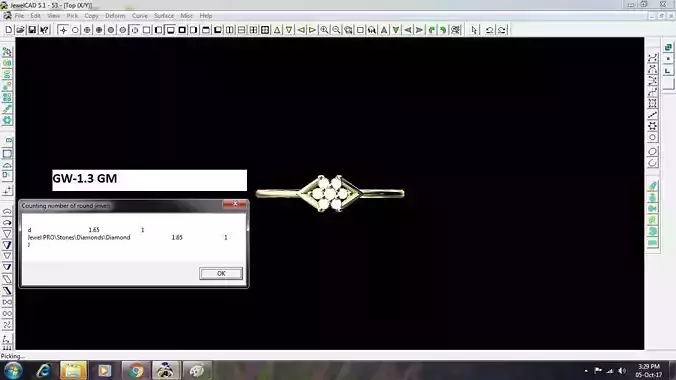This screenshot has height=380, width=676.
Task: Click the circle curve tool in right toolbar
Action: tap(652, 138)
